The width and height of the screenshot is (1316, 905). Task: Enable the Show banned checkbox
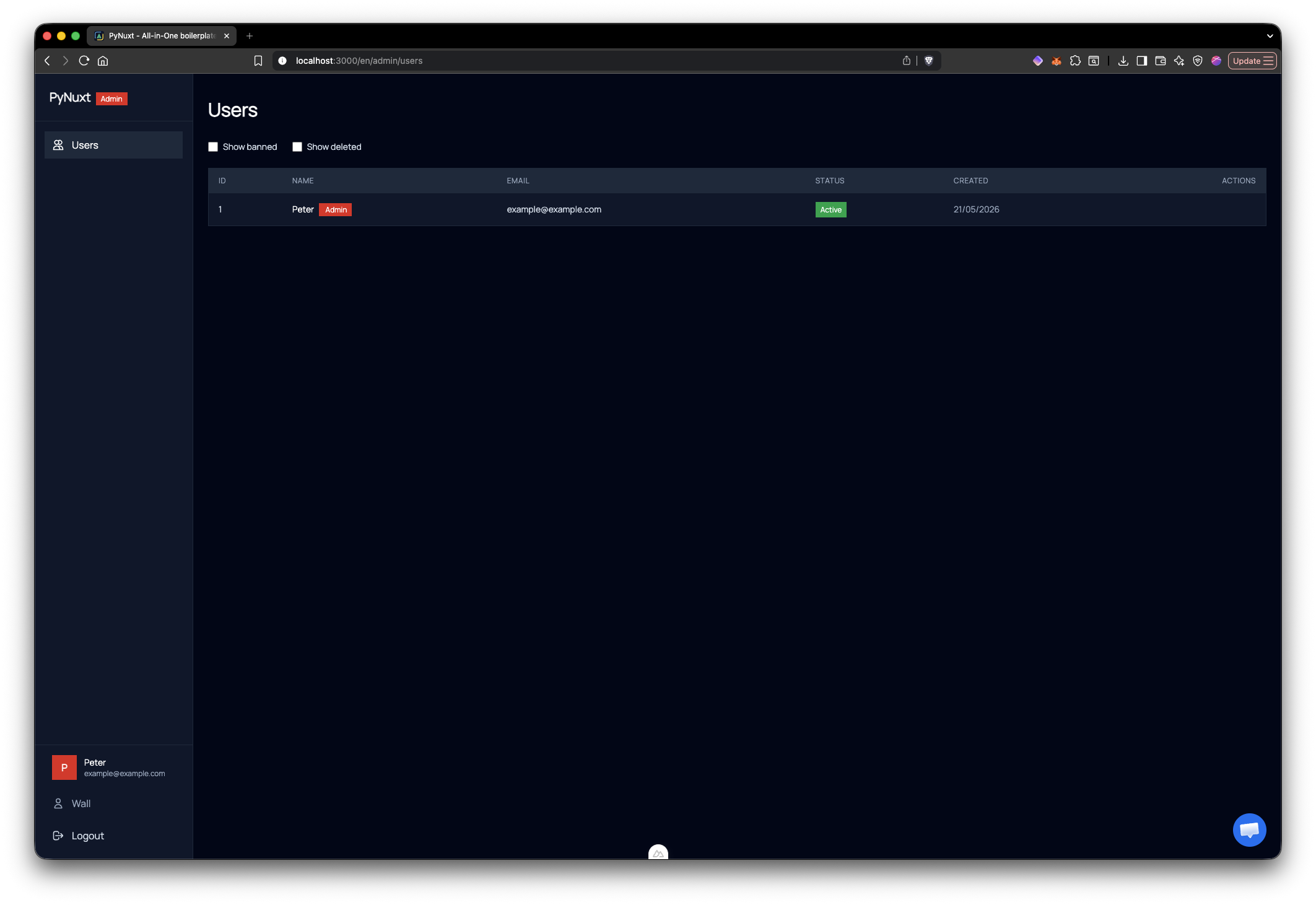[x=213, y=147]
